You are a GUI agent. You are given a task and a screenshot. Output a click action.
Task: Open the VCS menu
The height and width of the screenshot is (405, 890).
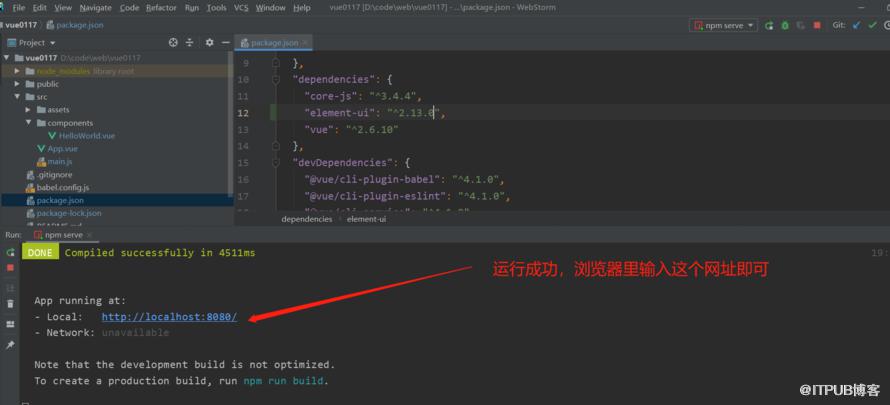pyautogui.click(x=241, y=8)
